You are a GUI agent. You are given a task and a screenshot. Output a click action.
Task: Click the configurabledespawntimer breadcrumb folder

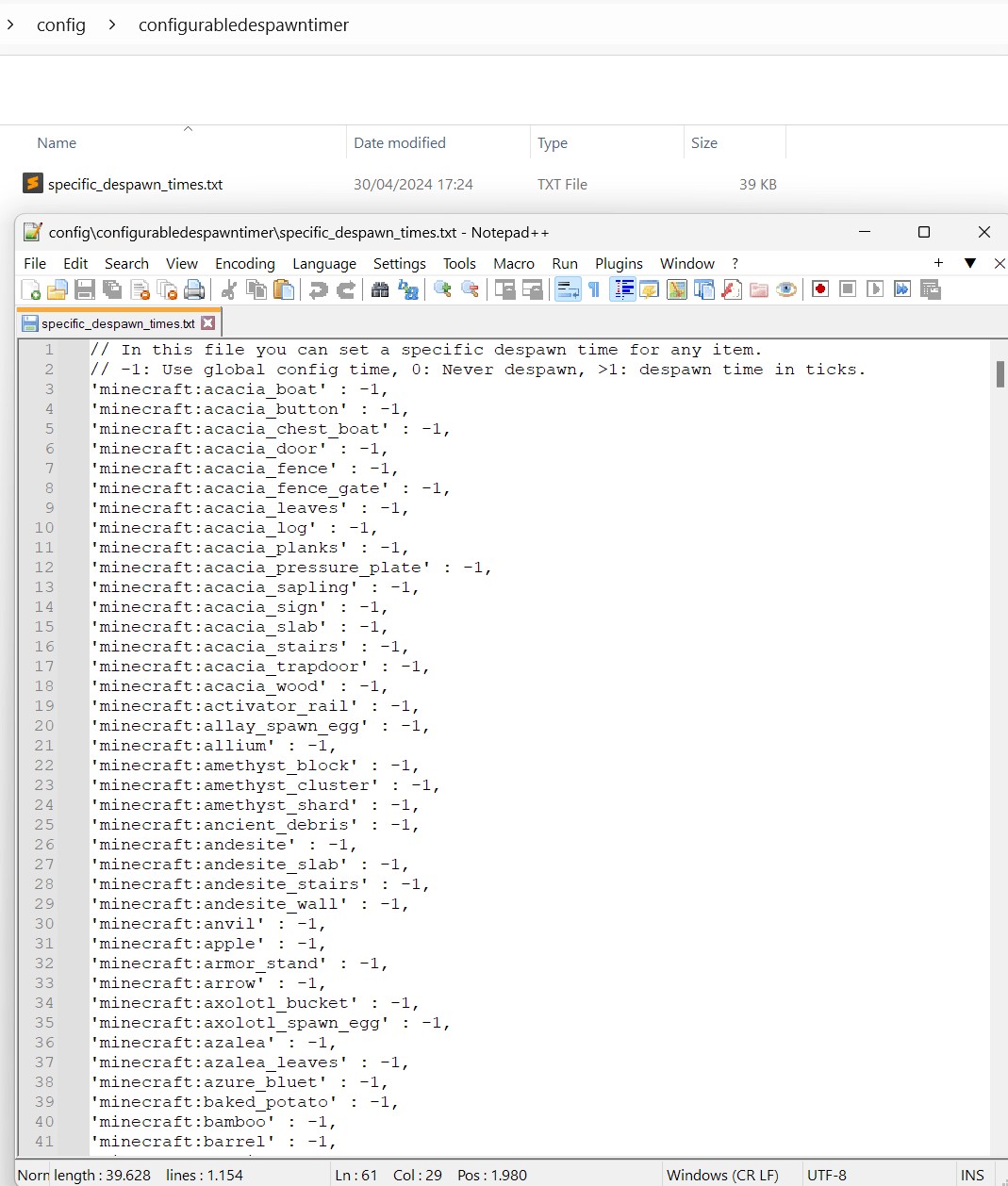(243, 25)
